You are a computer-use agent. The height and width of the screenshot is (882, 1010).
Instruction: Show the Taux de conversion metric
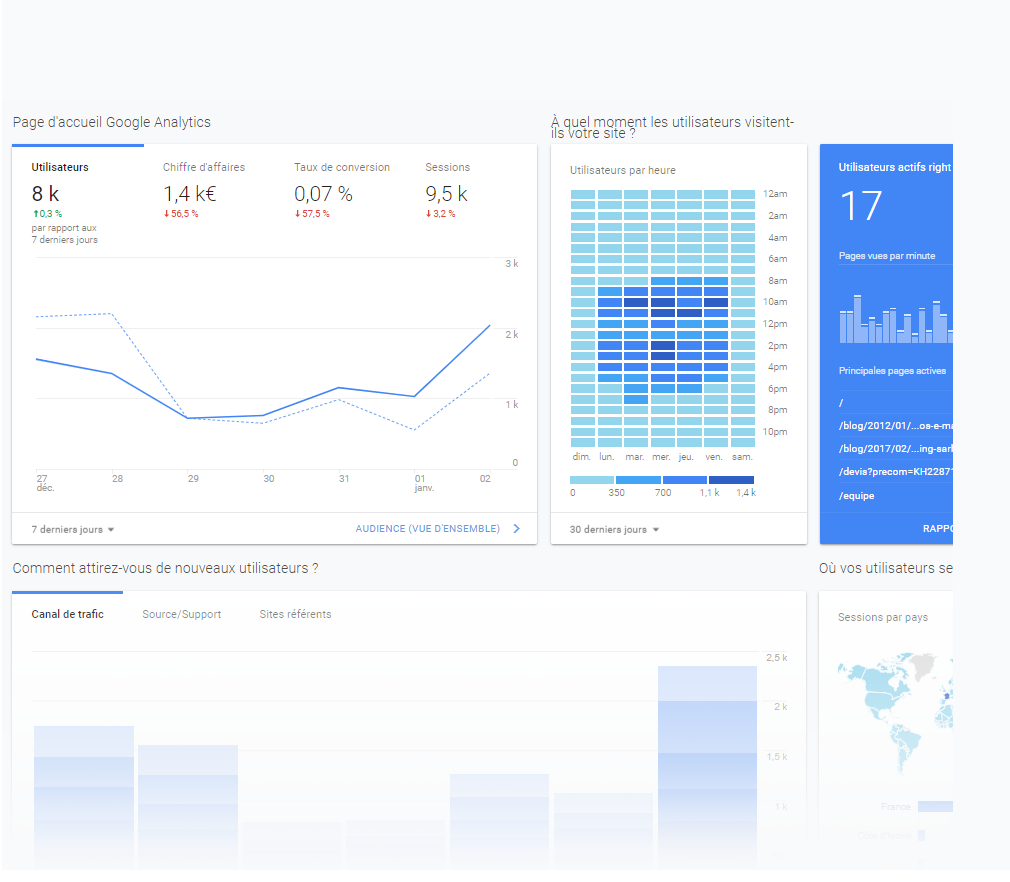(342, 167)
